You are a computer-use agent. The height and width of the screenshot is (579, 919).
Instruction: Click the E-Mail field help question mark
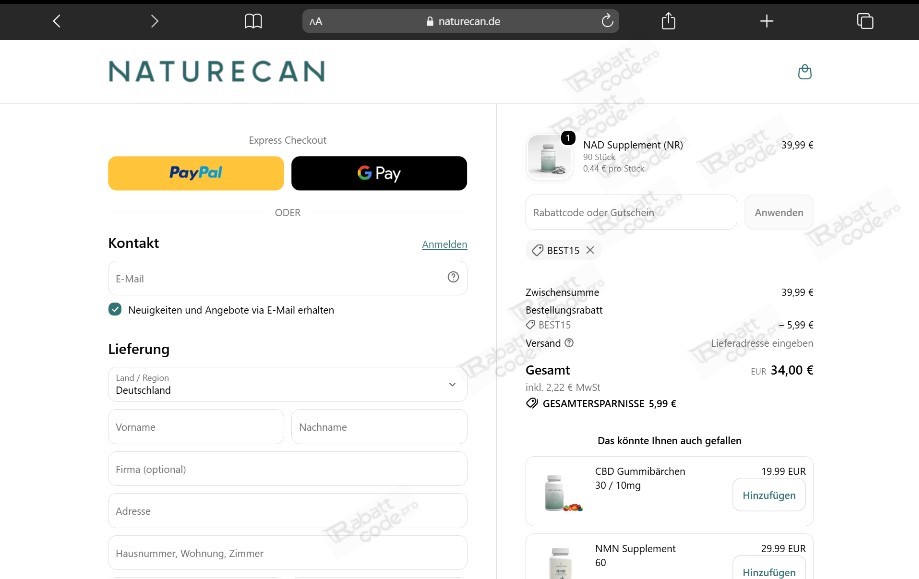pos(453,277)
